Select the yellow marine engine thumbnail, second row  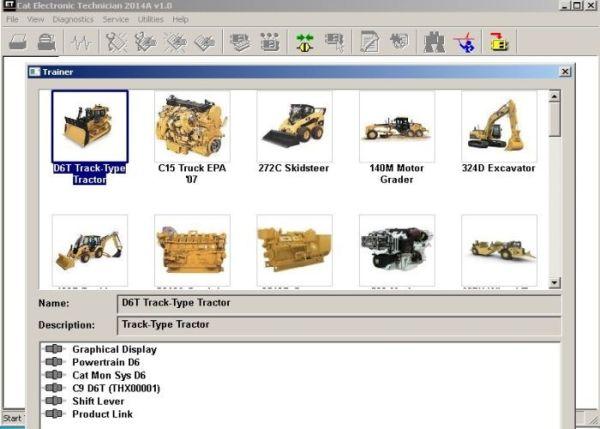(x=192, y=250)
